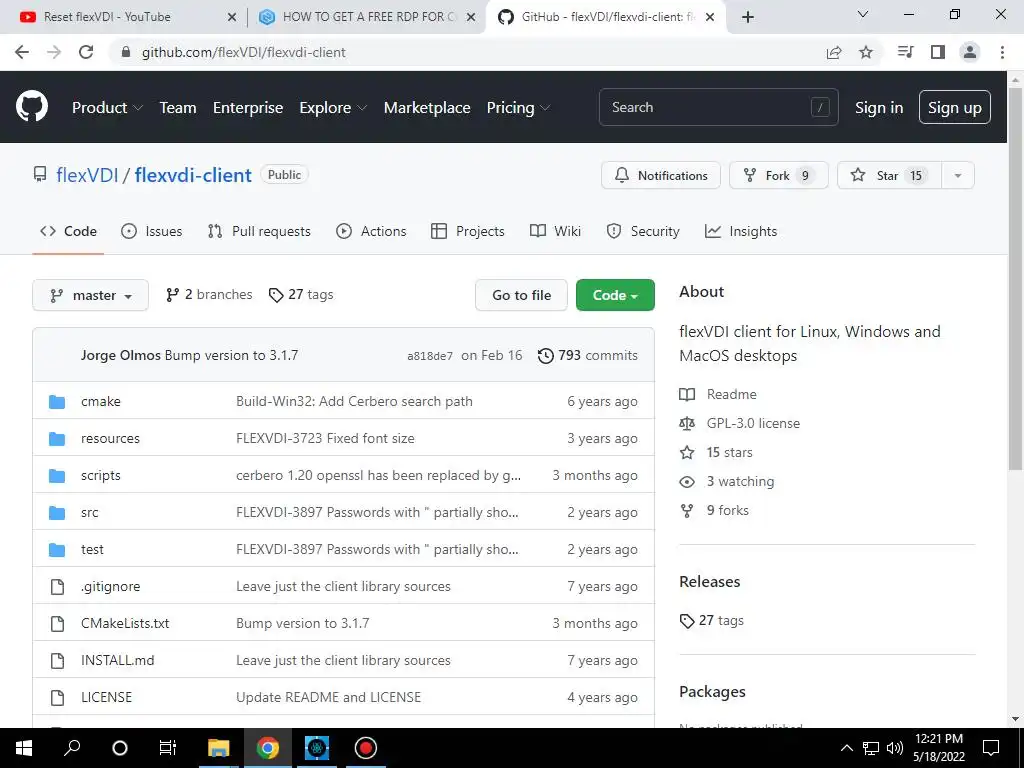Screen dimensions: 1024x768
Task: Click the tag icon under Releases
Action: 686,620
